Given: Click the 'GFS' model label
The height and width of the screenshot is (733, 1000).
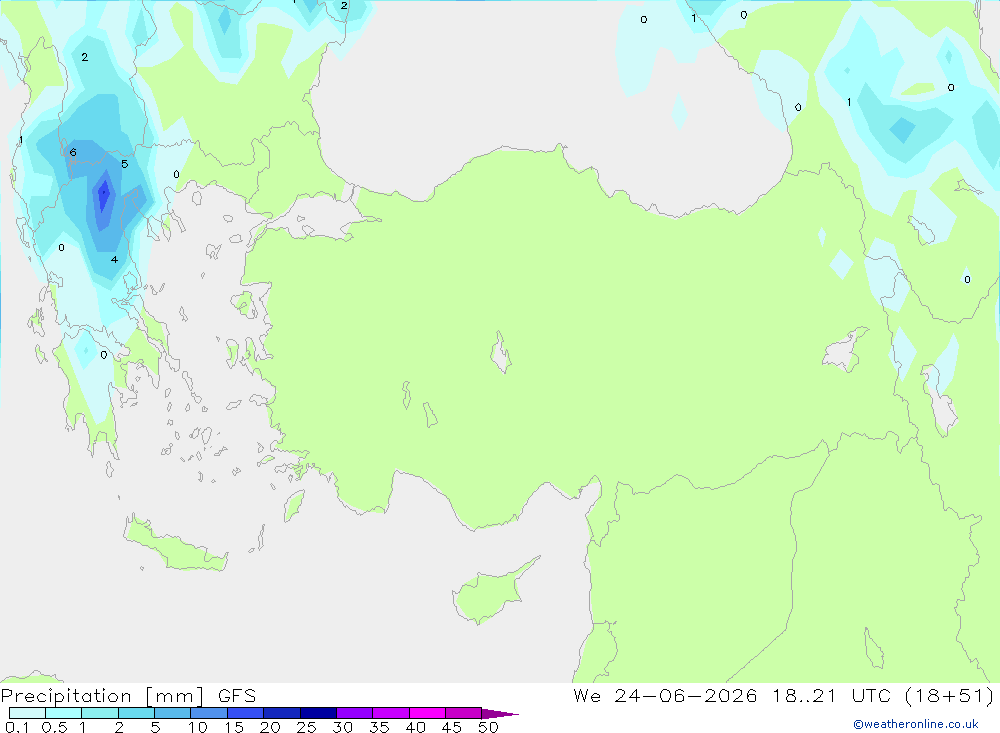Looking at the screenshot, I should (237, 696).
